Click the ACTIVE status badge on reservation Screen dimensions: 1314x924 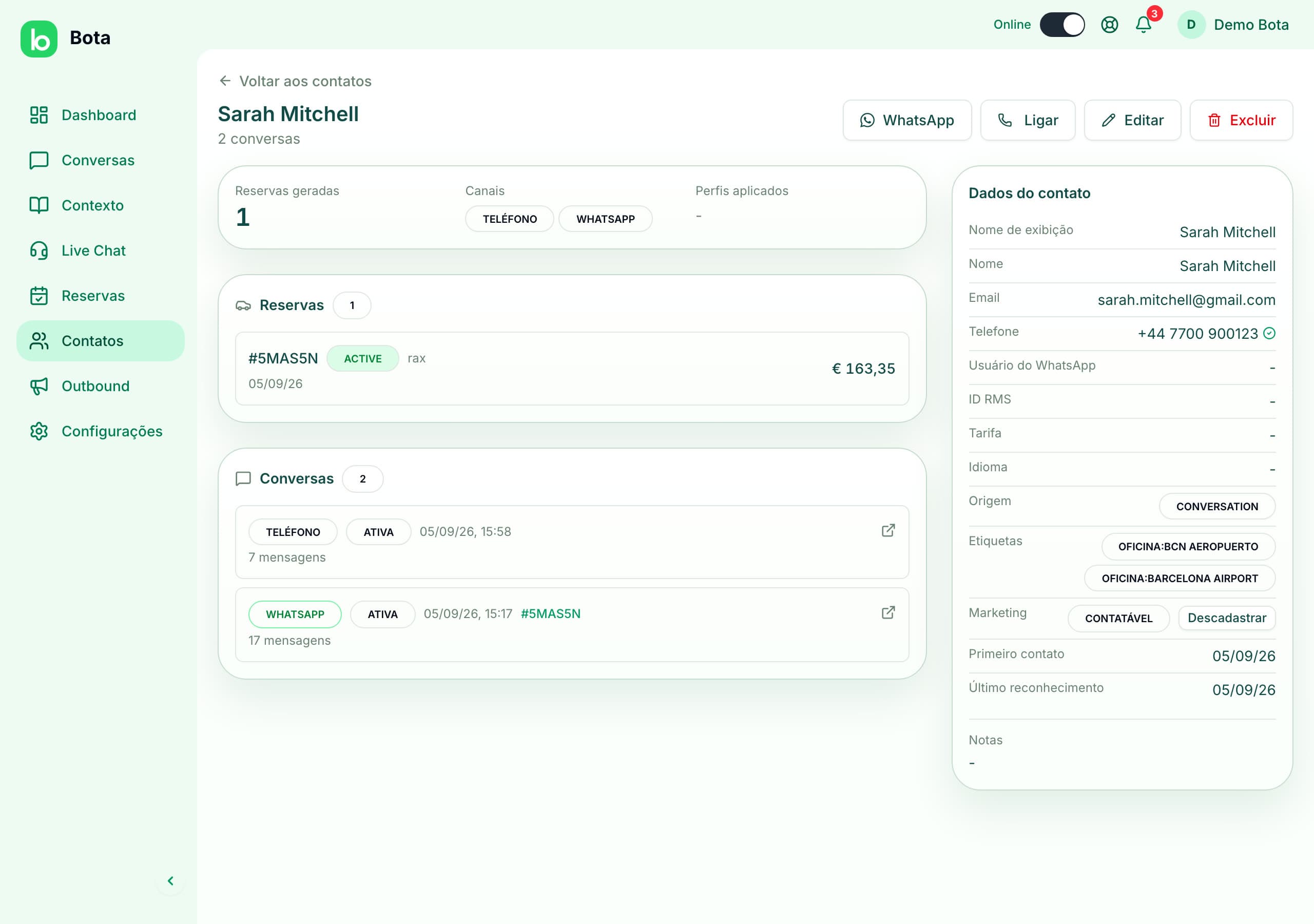point(363,358)
